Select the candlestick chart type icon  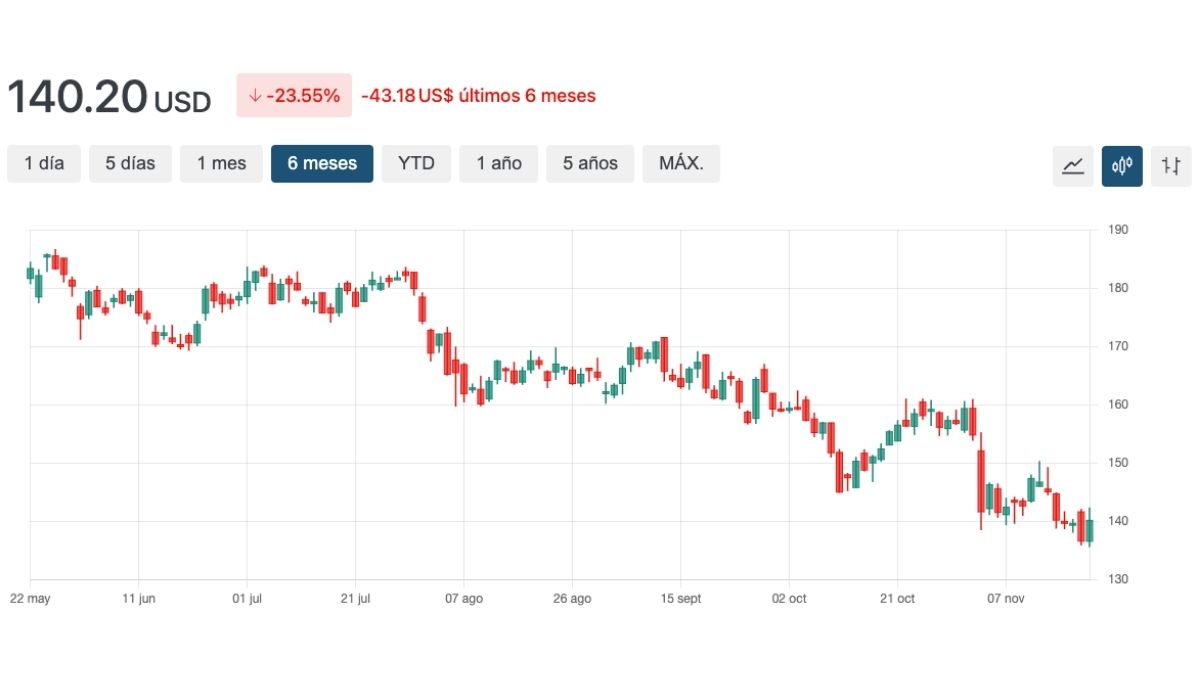tap(1122, 166)
